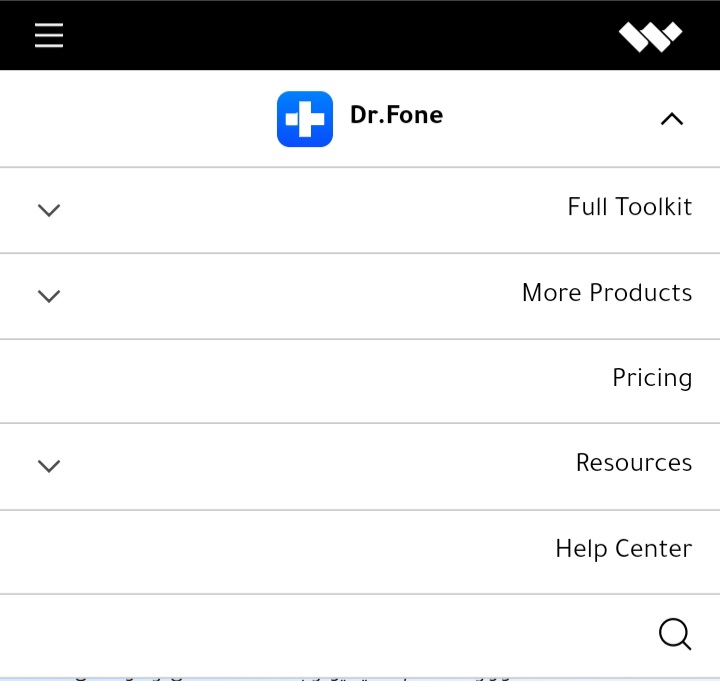Select the Resources menu label
The image size is (720, 681).
point(633,463)
